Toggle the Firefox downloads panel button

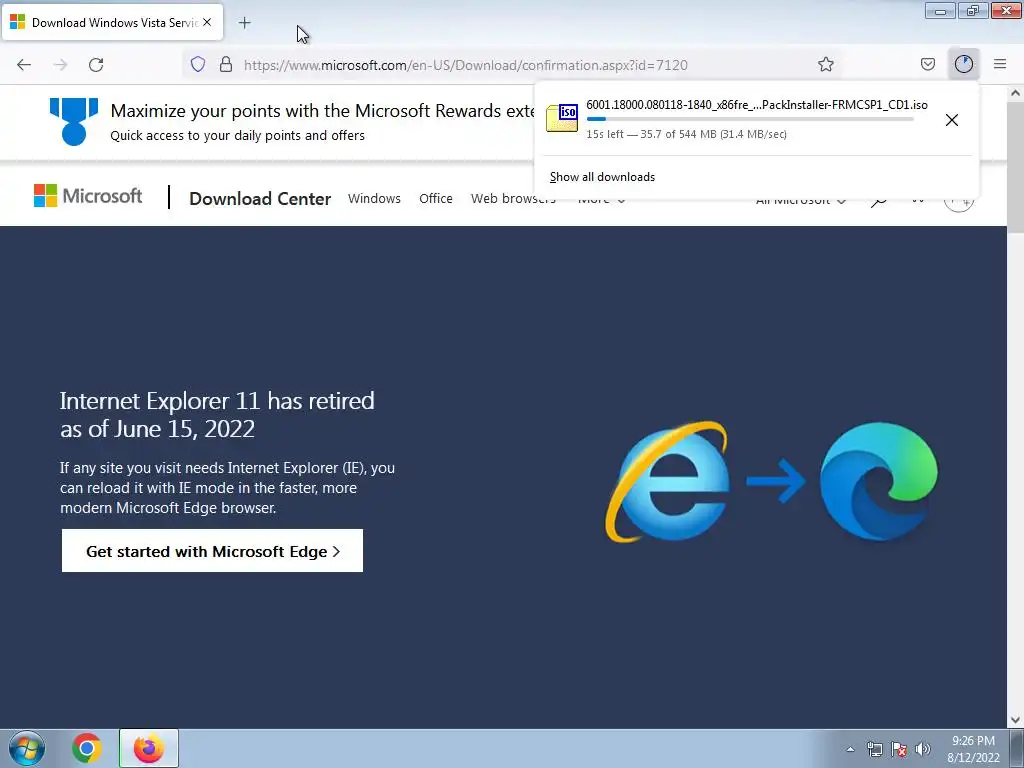964,64
